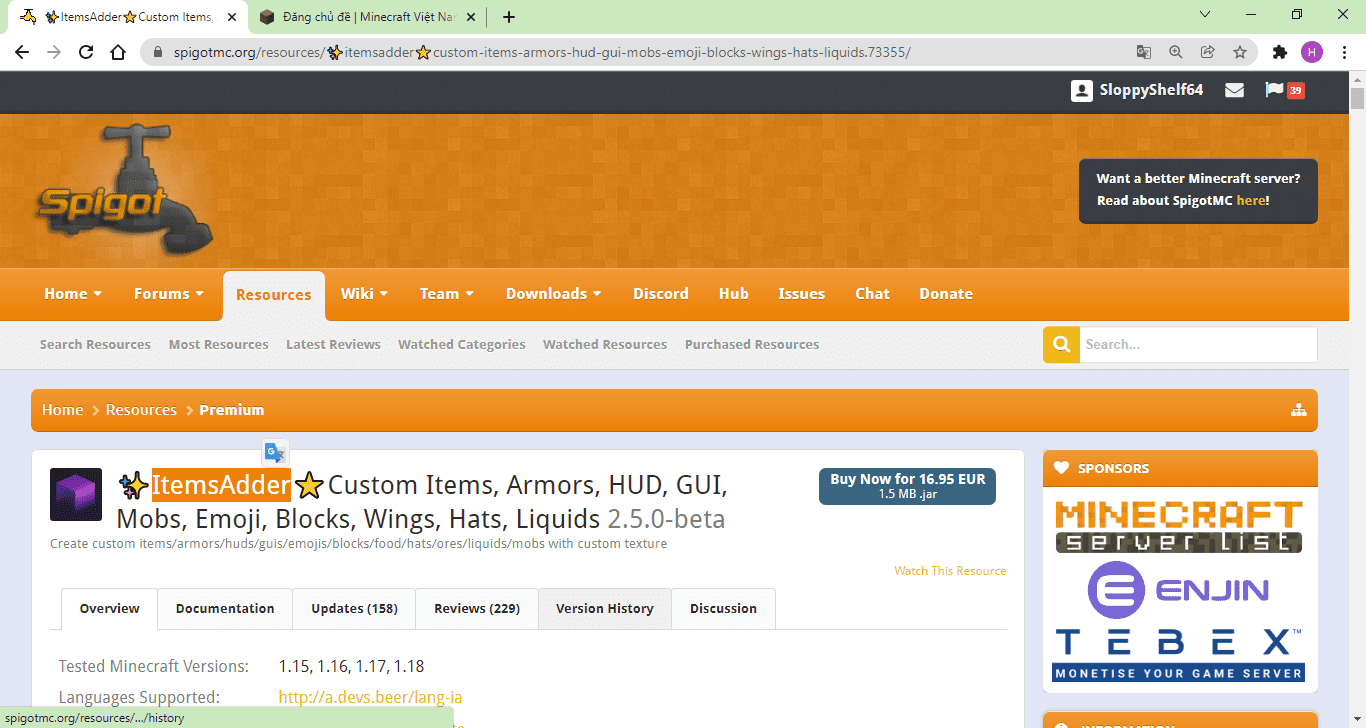Open the a.devs.beer/lang-ia link
Image resolution: width=1366 pixels, height=728 pixels.
[370, 697]
